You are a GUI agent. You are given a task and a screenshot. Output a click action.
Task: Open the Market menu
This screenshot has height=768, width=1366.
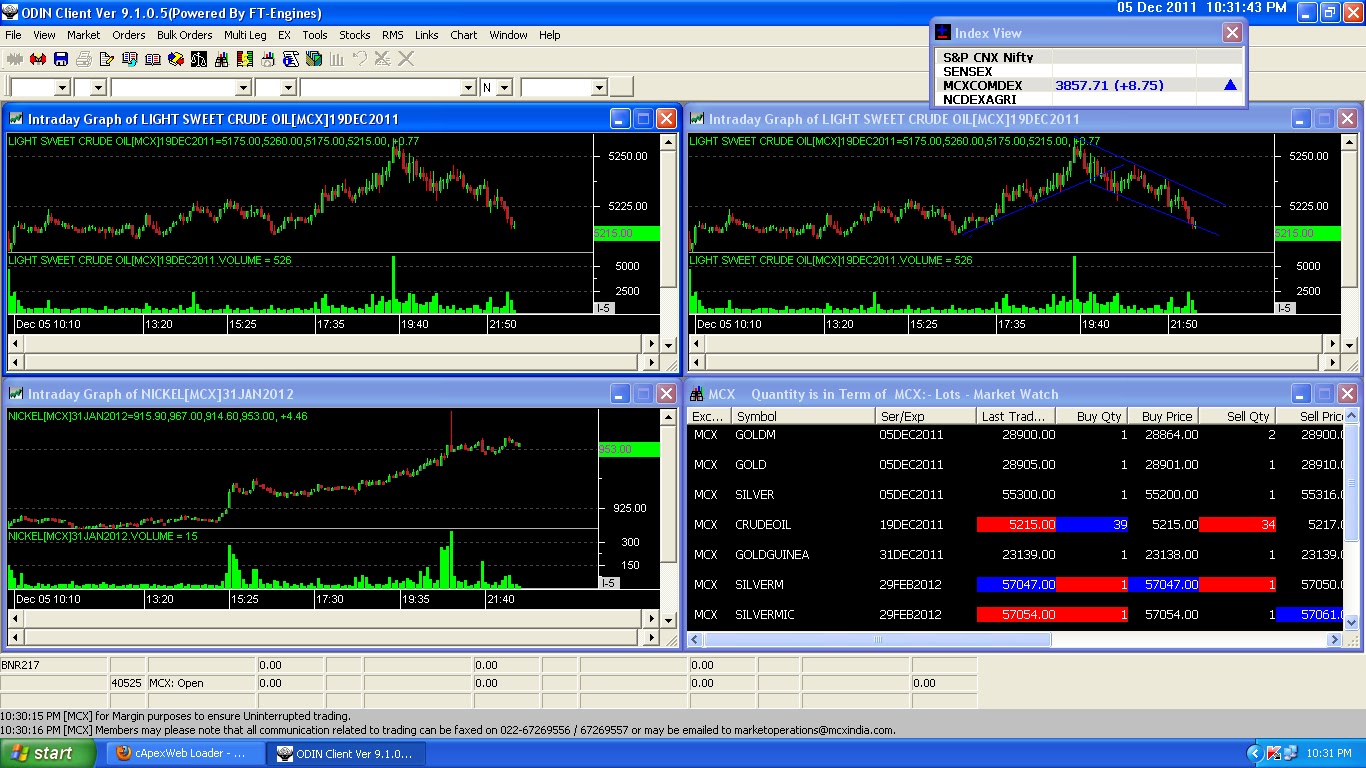[x=84, y=35]
